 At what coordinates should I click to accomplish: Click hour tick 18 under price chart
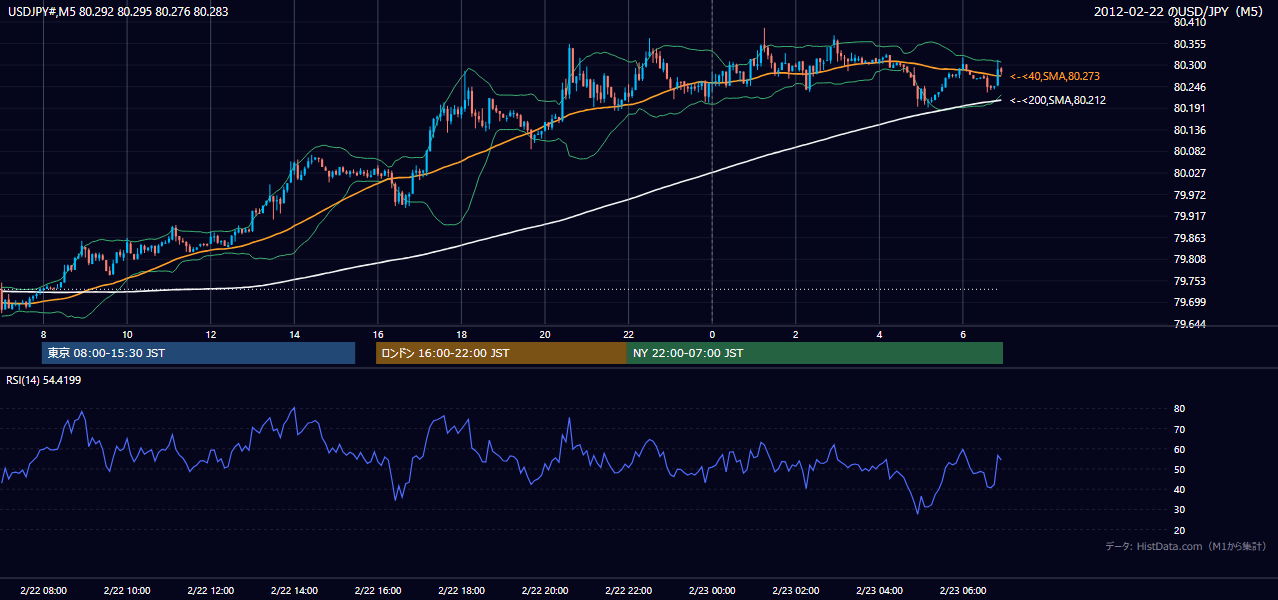[x=461, y=334]
